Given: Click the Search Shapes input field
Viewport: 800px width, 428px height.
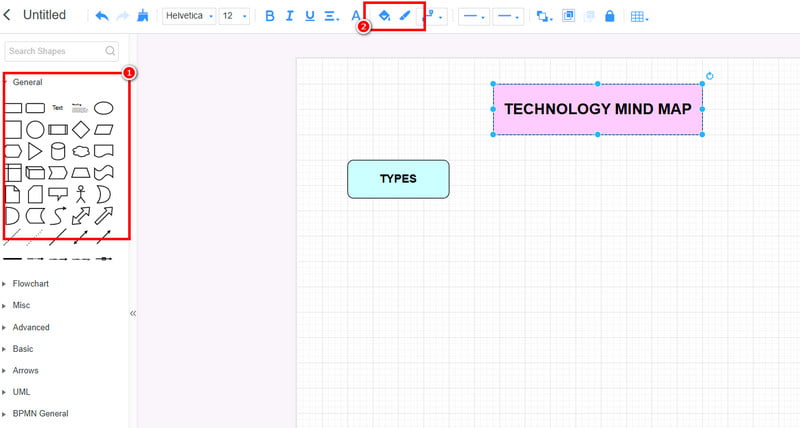Looking at the screenshot, I should (x=56, y=51).
